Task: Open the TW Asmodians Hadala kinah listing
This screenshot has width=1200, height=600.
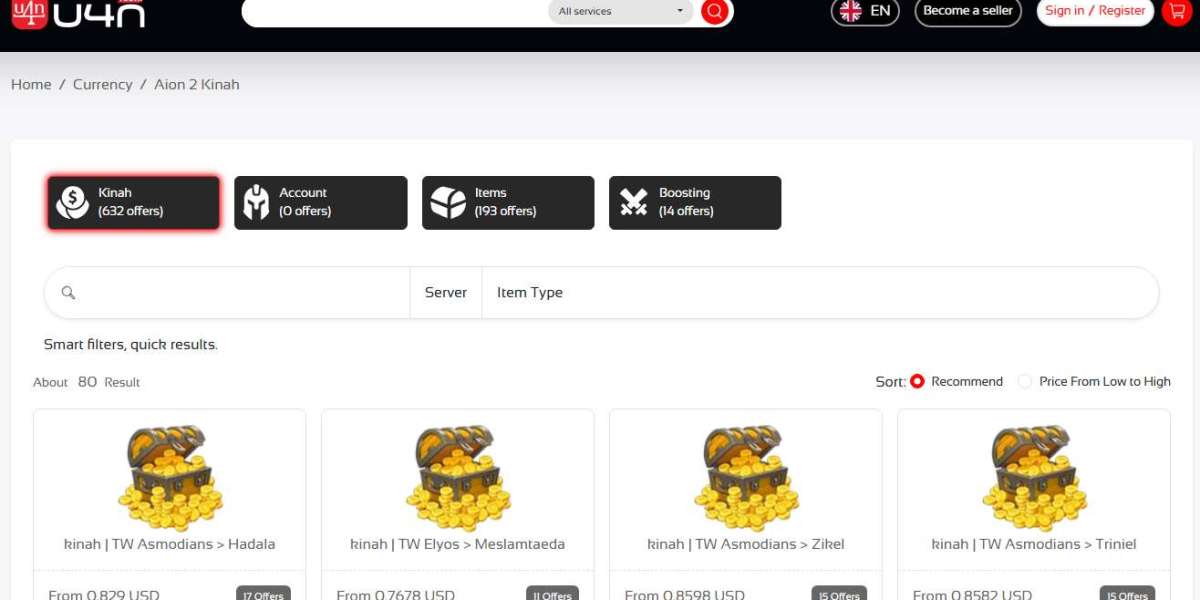Action: point(169,544)
